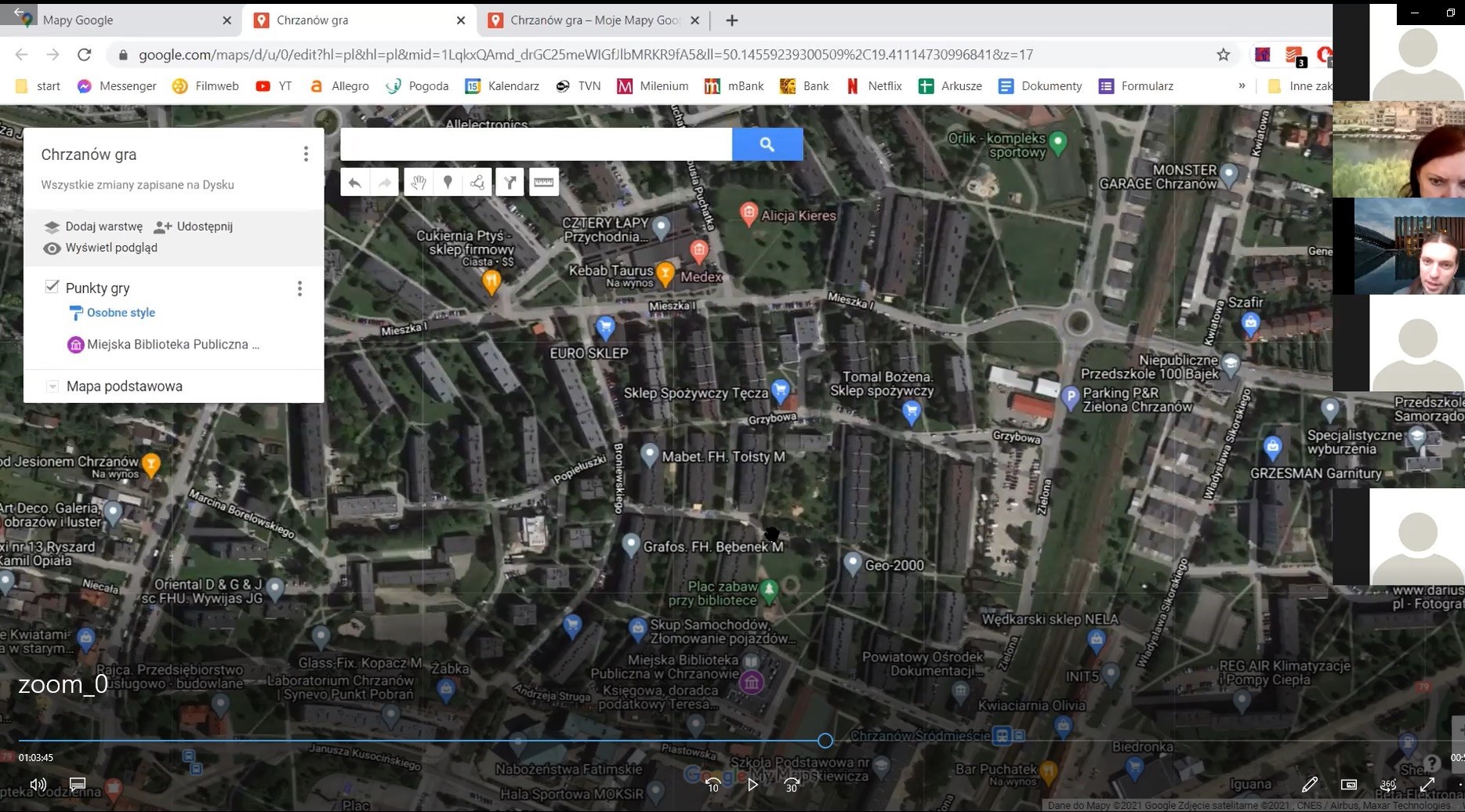Viewport: 1465px width, 812px height.
Task: Click the Medex pharmacy map pin
Action: 699,252
